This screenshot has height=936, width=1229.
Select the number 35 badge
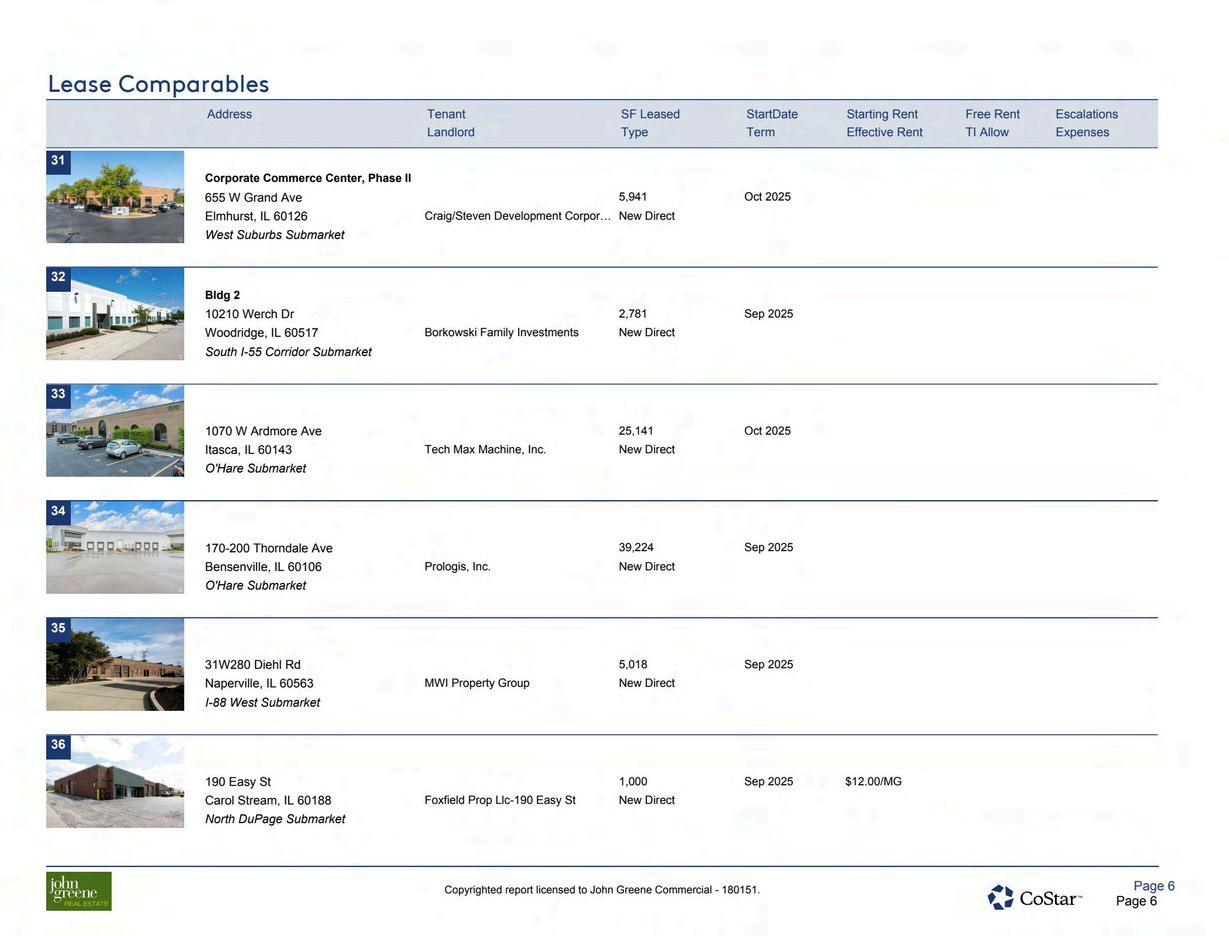[x=58, y=629]
